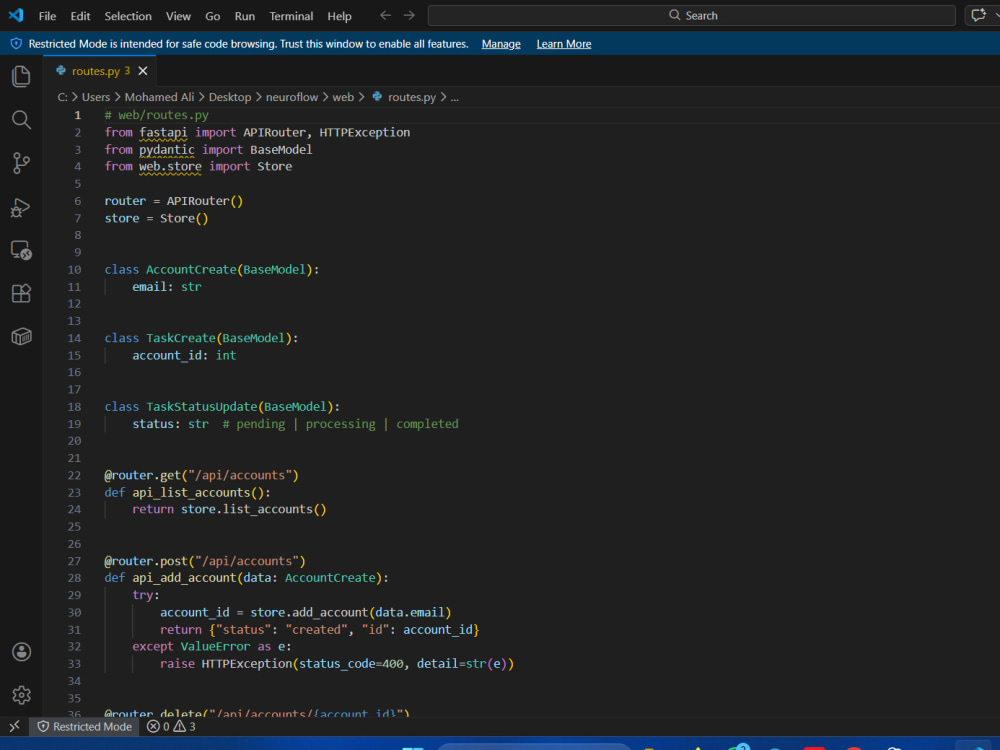
Task: Open the Run menu
Action: pyautogui.click(x=244, y=16)
